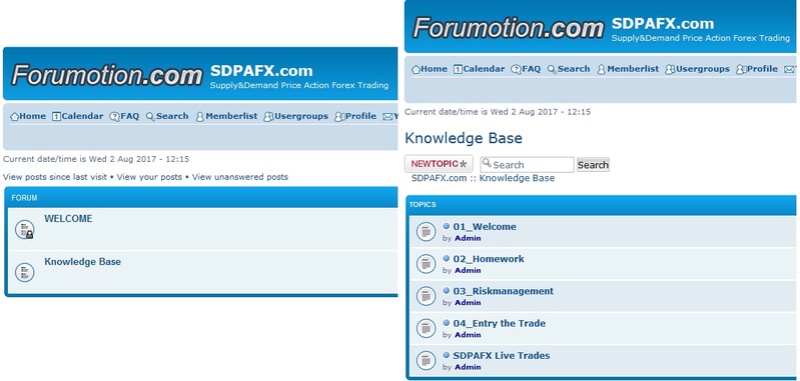Click the blue dot before 03_Riskmanagement
800x381 pixels.
446,290
